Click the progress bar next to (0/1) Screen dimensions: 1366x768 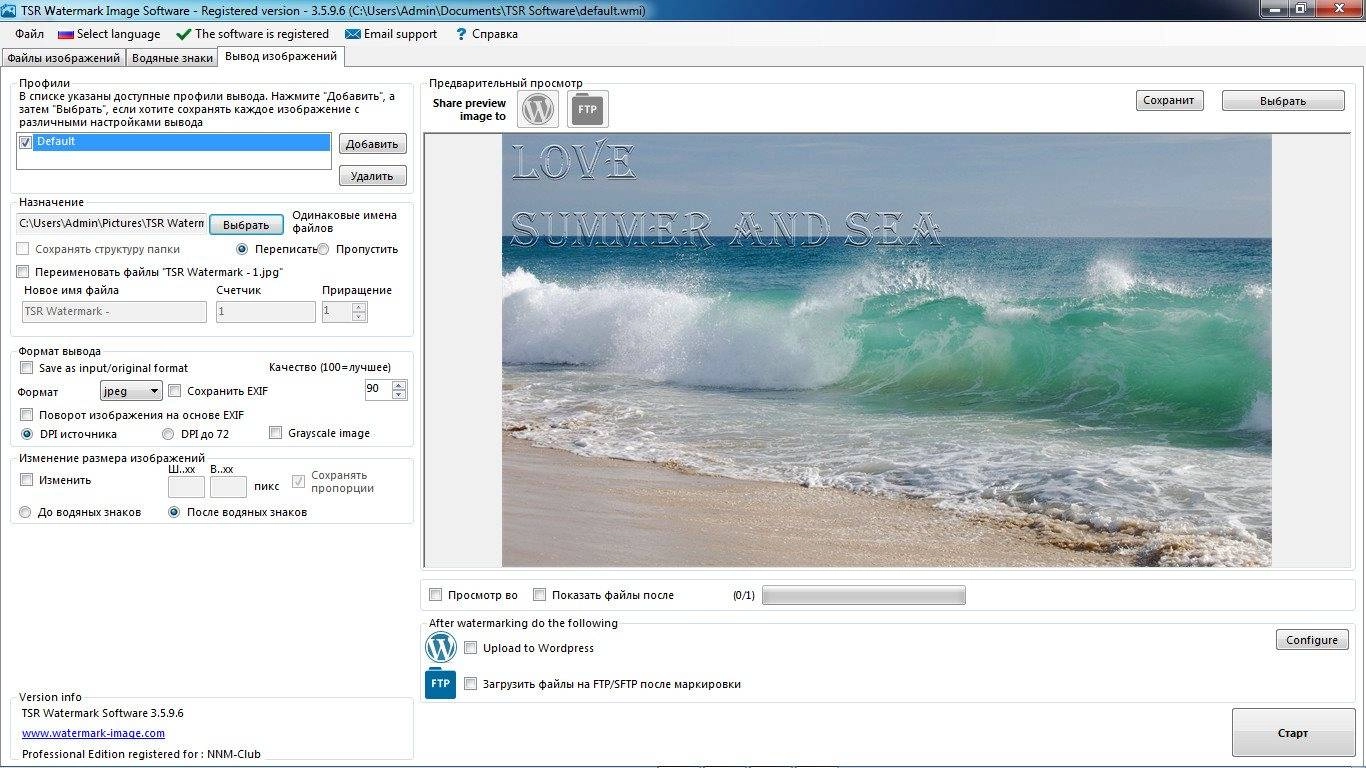coord(864,596)
